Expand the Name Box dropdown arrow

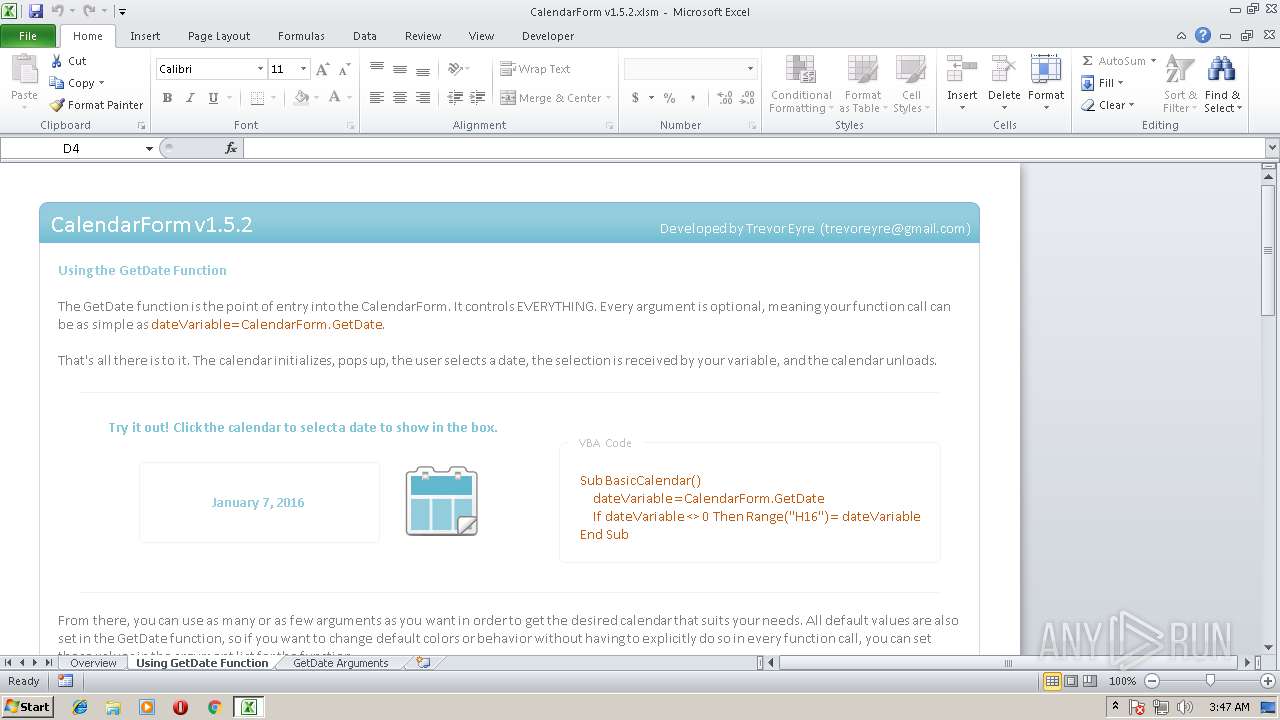click(149, 148)
